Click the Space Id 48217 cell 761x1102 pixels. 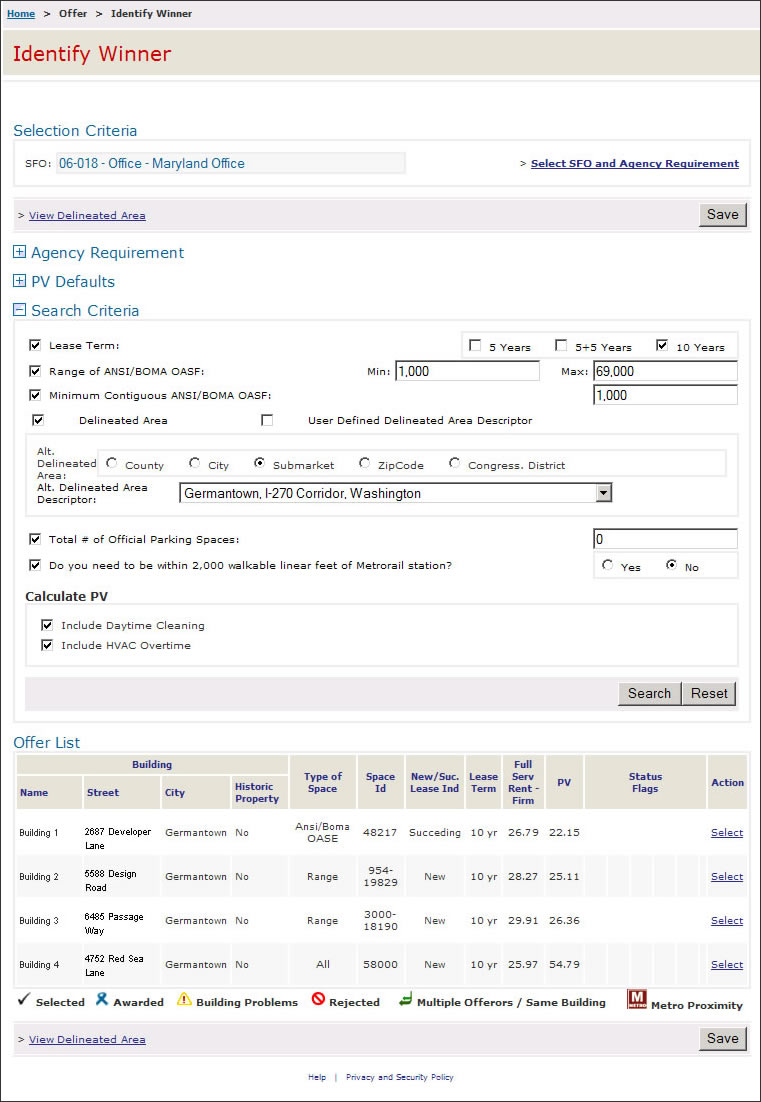(380, 833)
